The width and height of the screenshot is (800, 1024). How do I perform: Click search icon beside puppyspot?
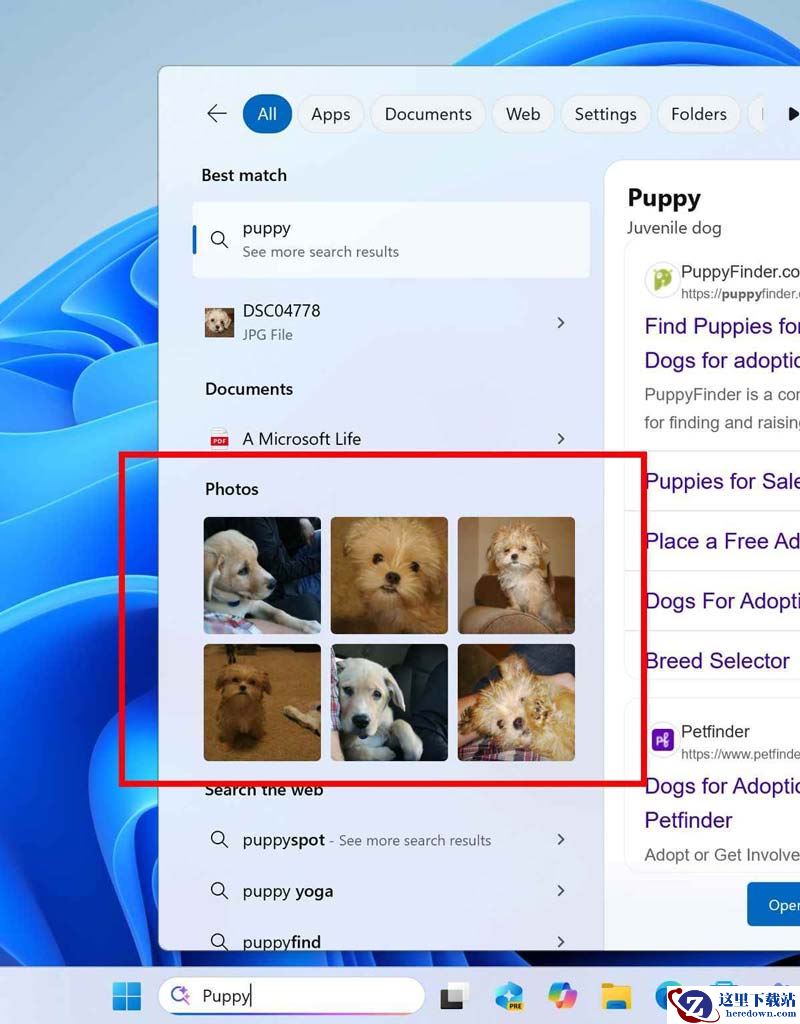pos(219,839)
